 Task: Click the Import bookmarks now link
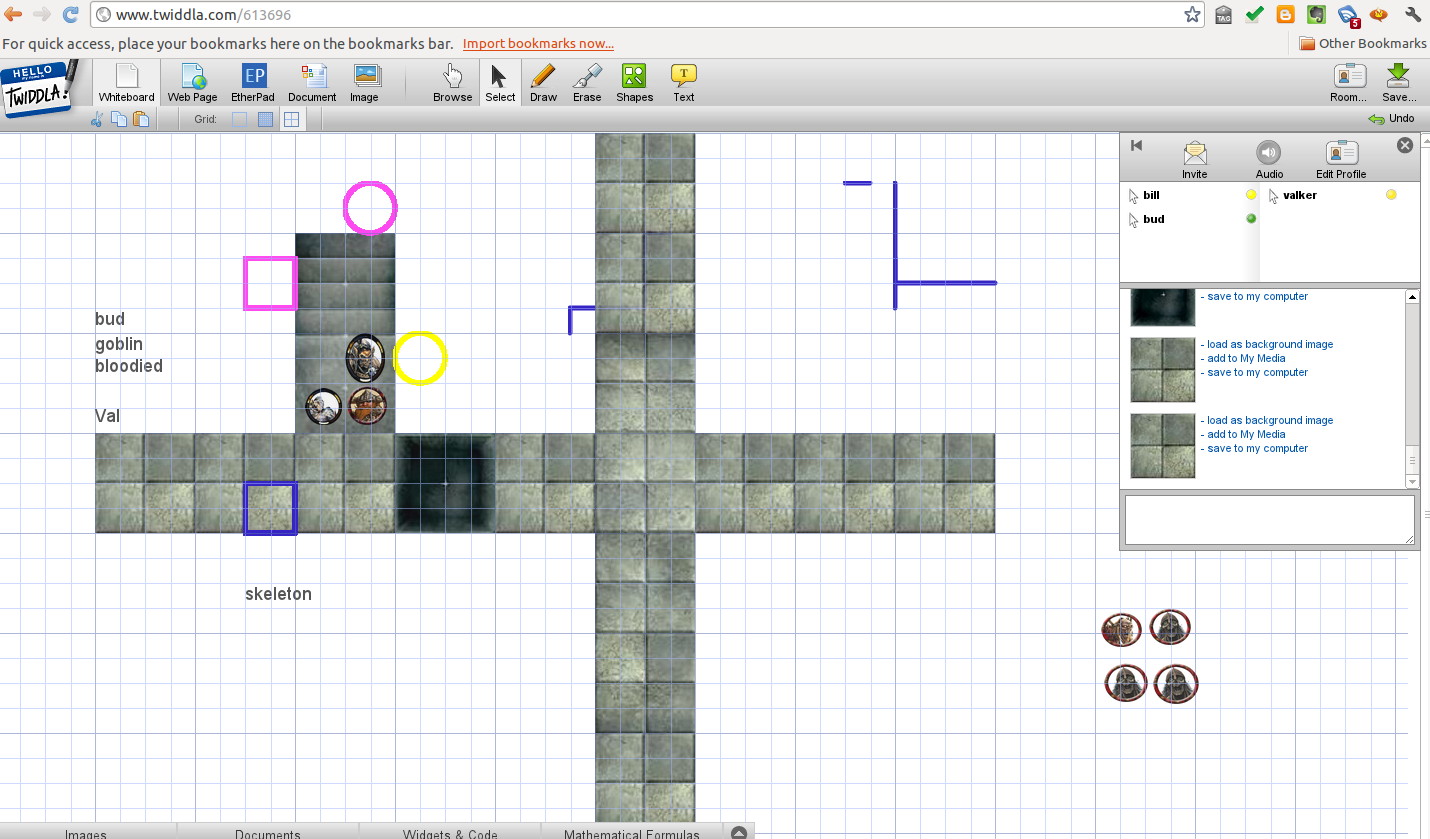coord(538,44)
